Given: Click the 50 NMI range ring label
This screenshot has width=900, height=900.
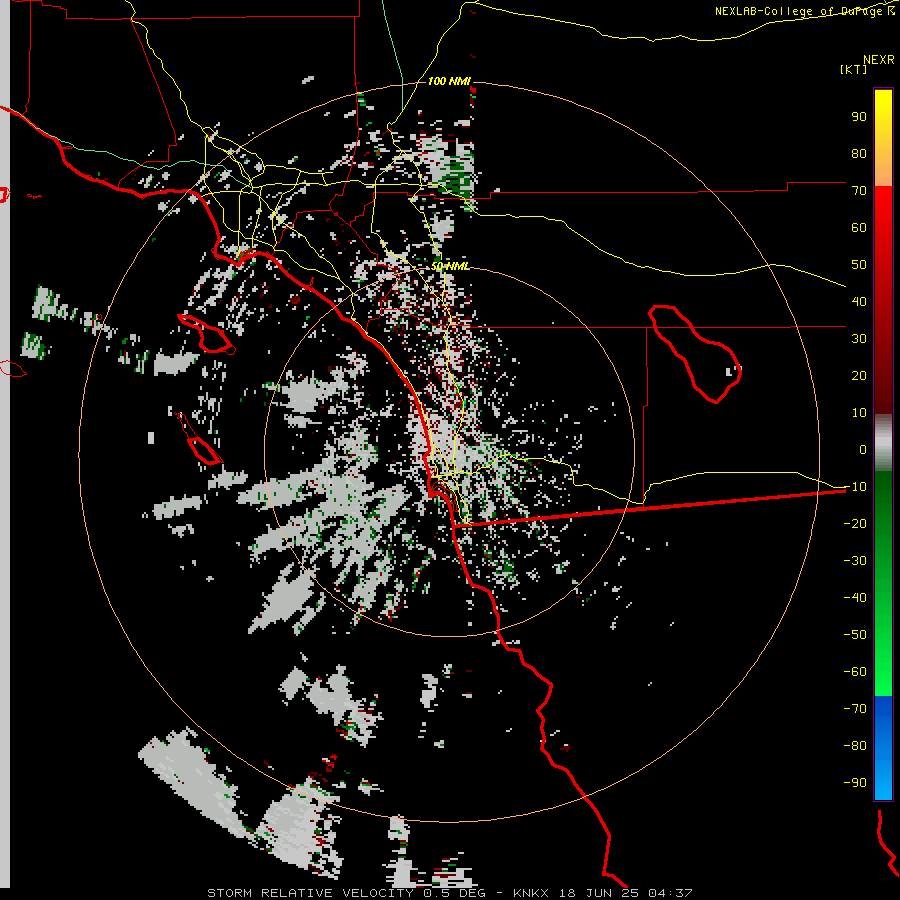Looking at the screenshot, I should tap(450, 266).
